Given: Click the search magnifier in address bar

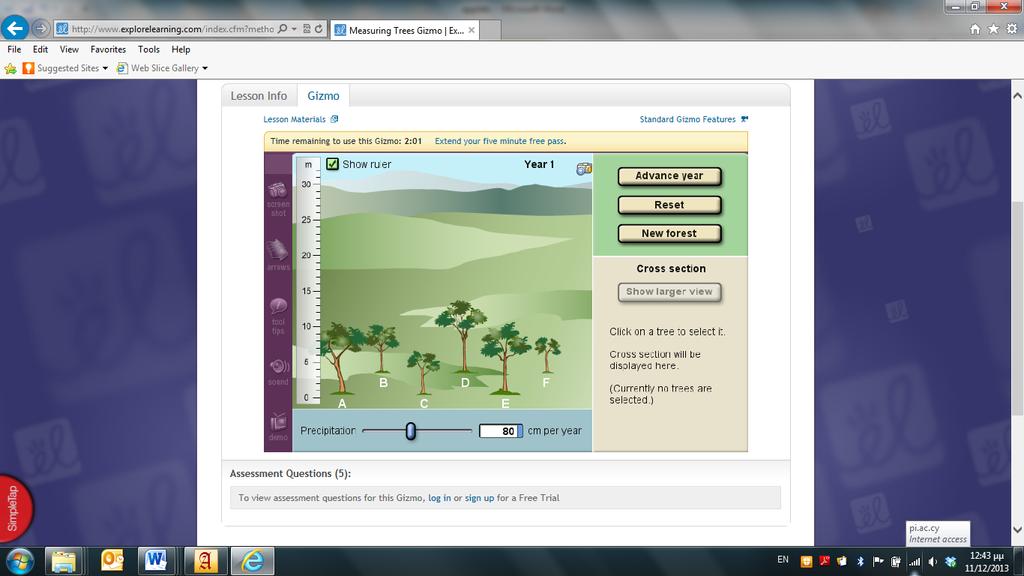Looking at the screenshot, I should pyautogui.click(x=282, y=29).
